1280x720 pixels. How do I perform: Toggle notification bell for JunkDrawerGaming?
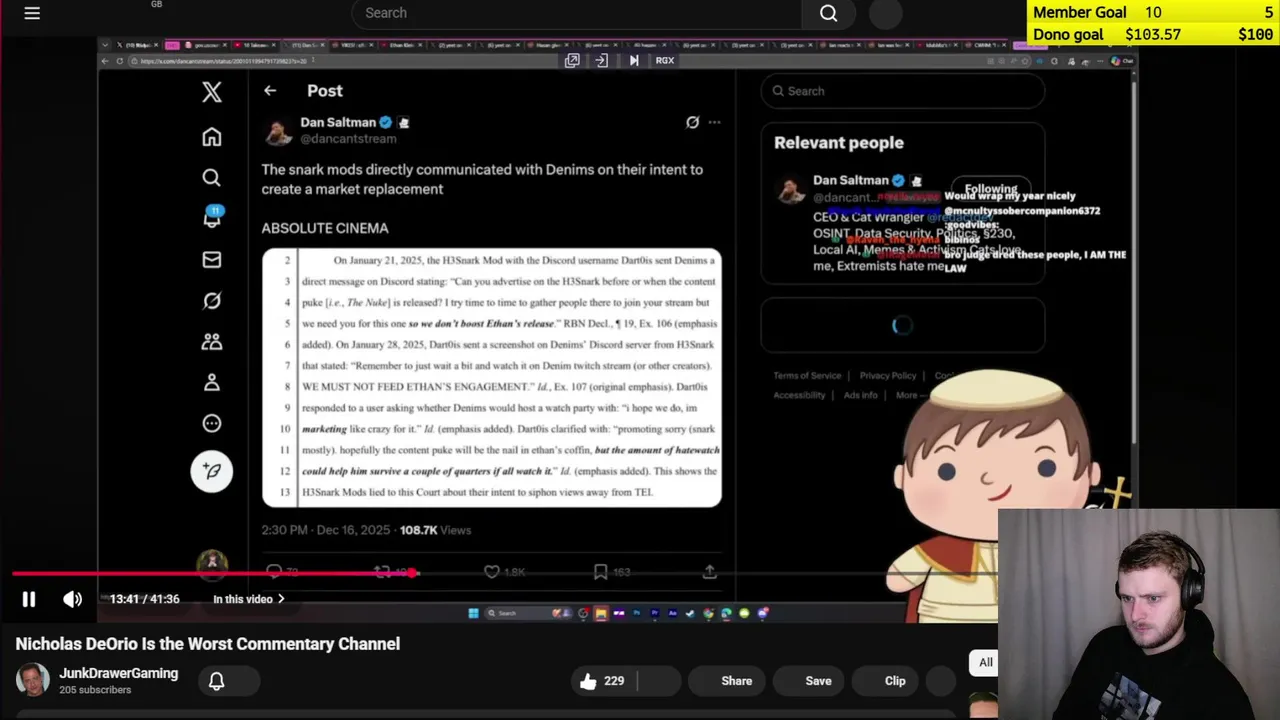click(216, 681)
